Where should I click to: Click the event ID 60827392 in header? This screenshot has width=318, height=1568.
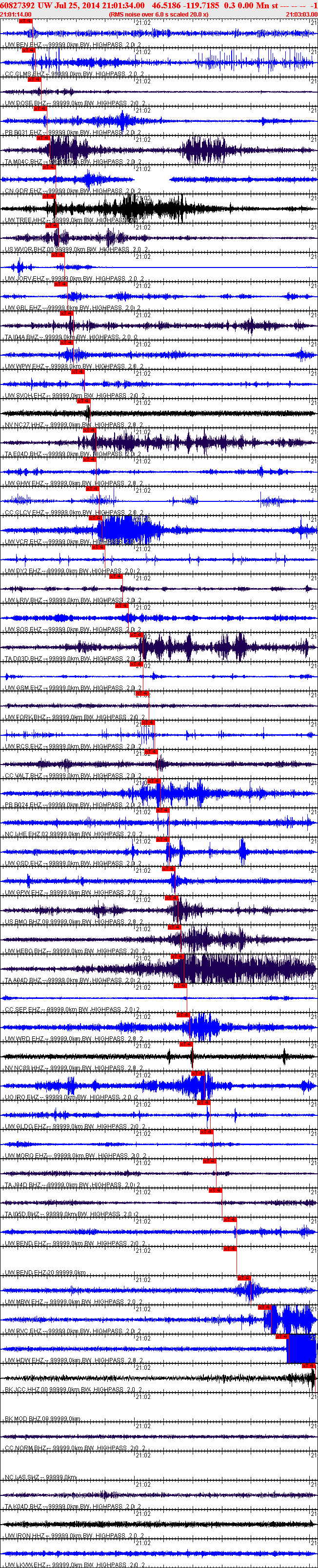point(18,5)
